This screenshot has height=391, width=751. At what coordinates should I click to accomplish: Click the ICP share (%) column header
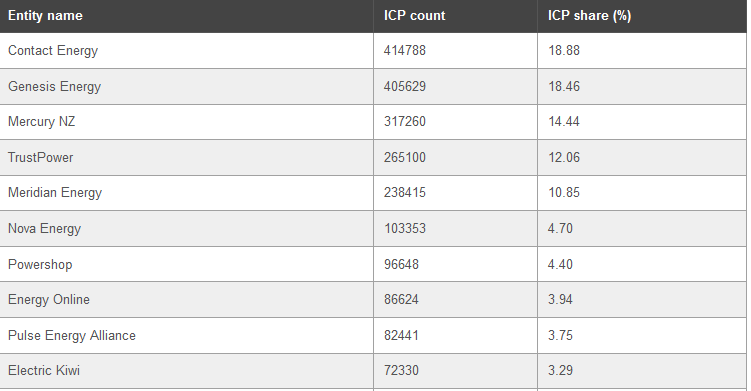[x=589, y=15]
